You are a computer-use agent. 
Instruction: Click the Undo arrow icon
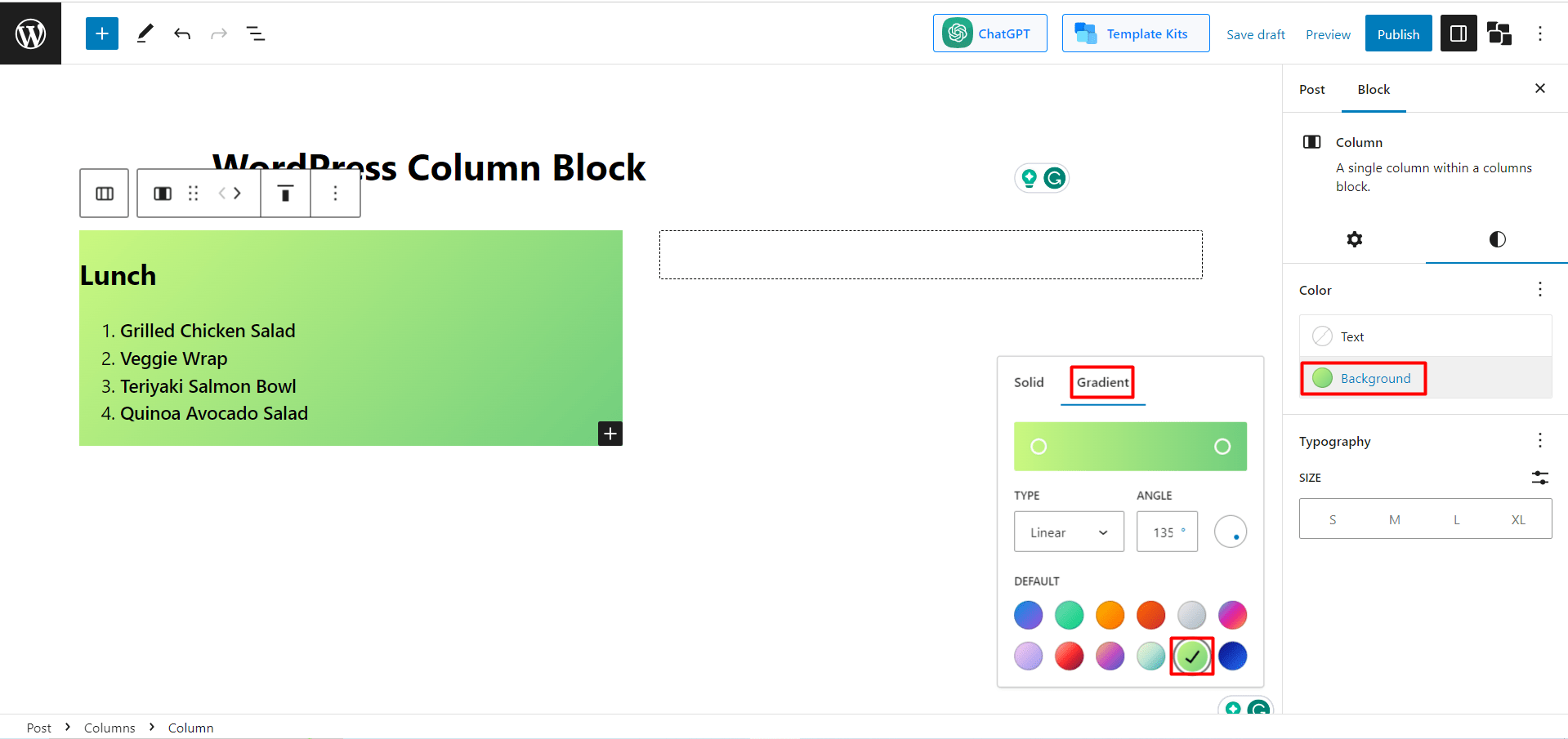click(x=181, y=33)
